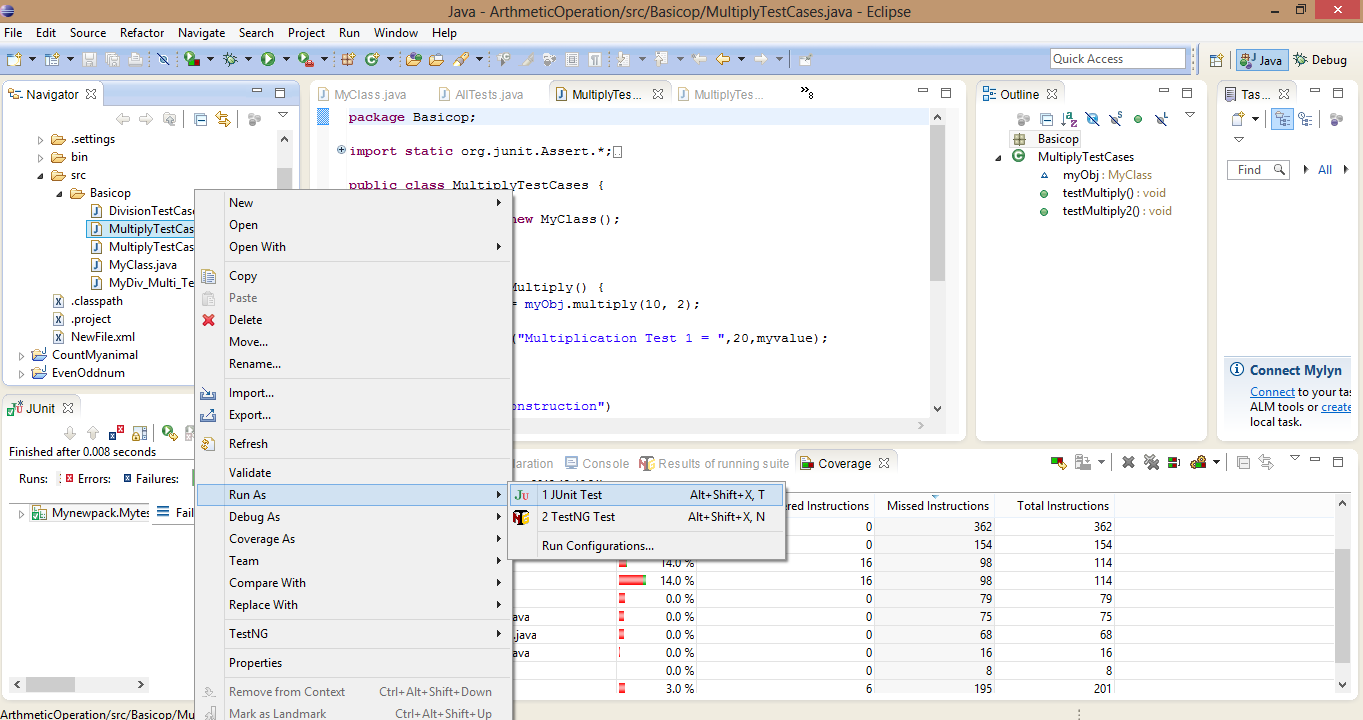The image size is (1363, 720).
Task: Open the Refactor menu
Action: click(x=142, y=32)
